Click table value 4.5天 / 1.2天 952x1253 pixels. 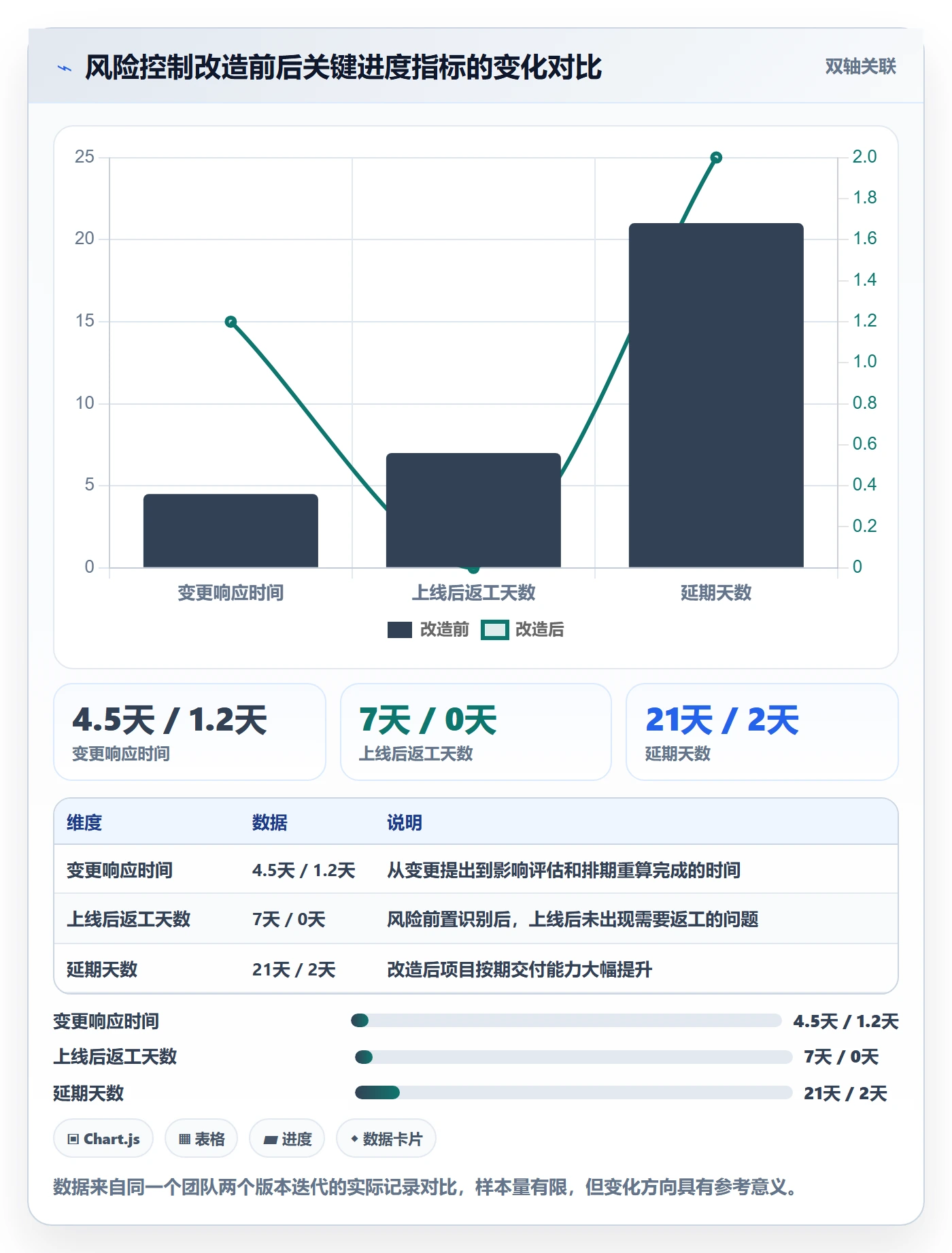point(304,870)
